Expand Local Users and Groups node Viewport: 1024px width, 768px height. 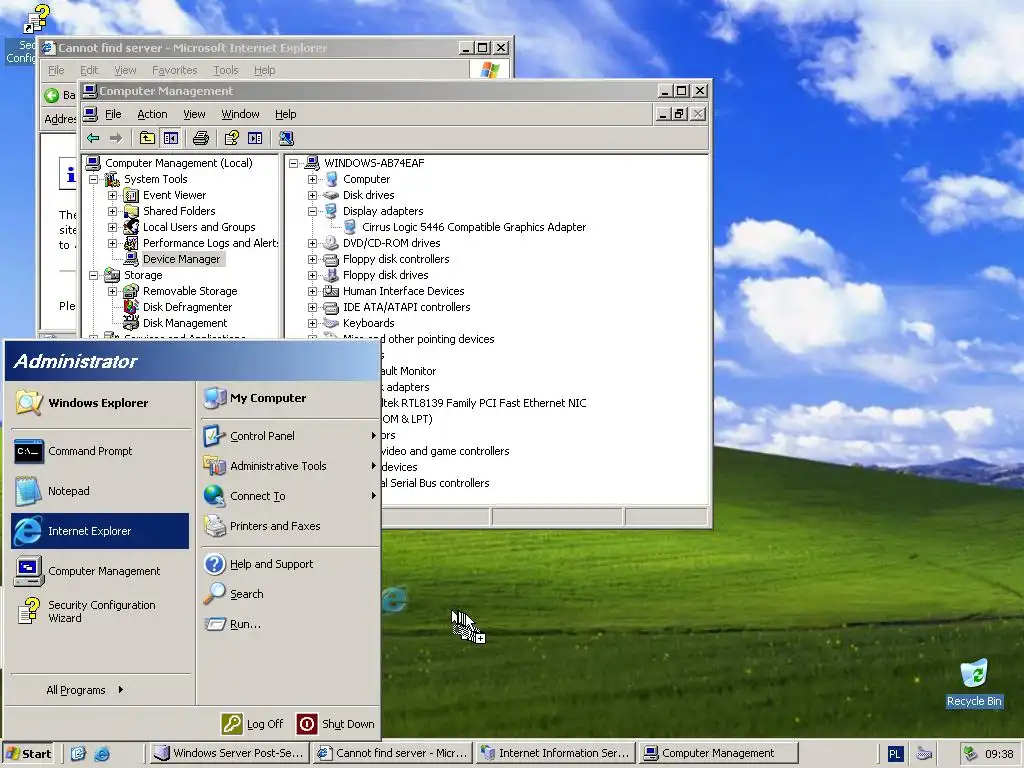[112, 227]
